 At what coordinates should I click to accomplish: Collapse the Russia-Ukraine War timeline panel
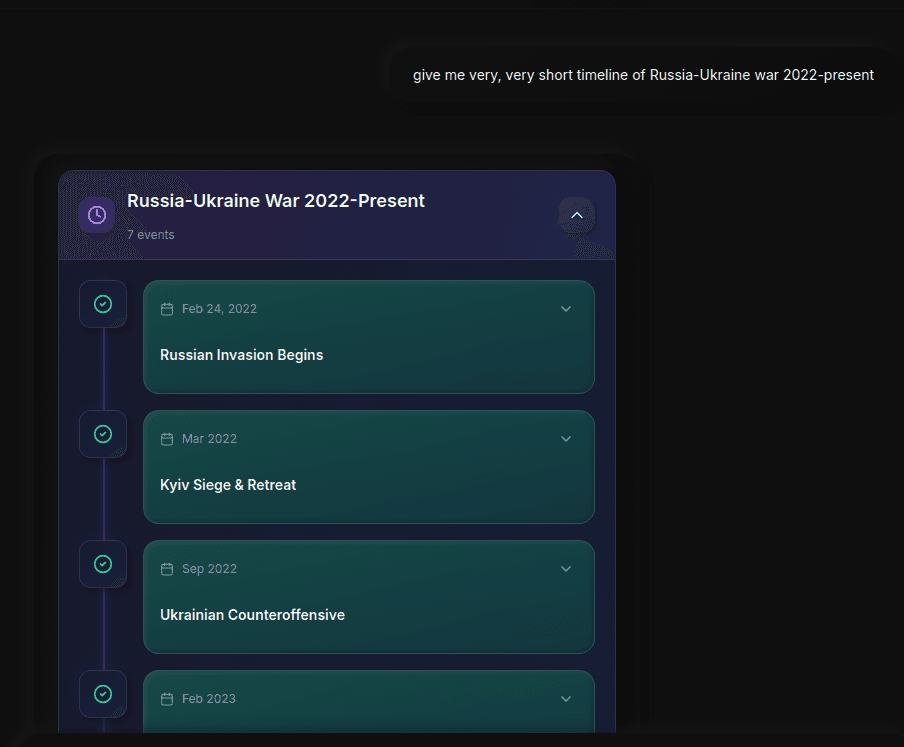[x=576, y=215]
